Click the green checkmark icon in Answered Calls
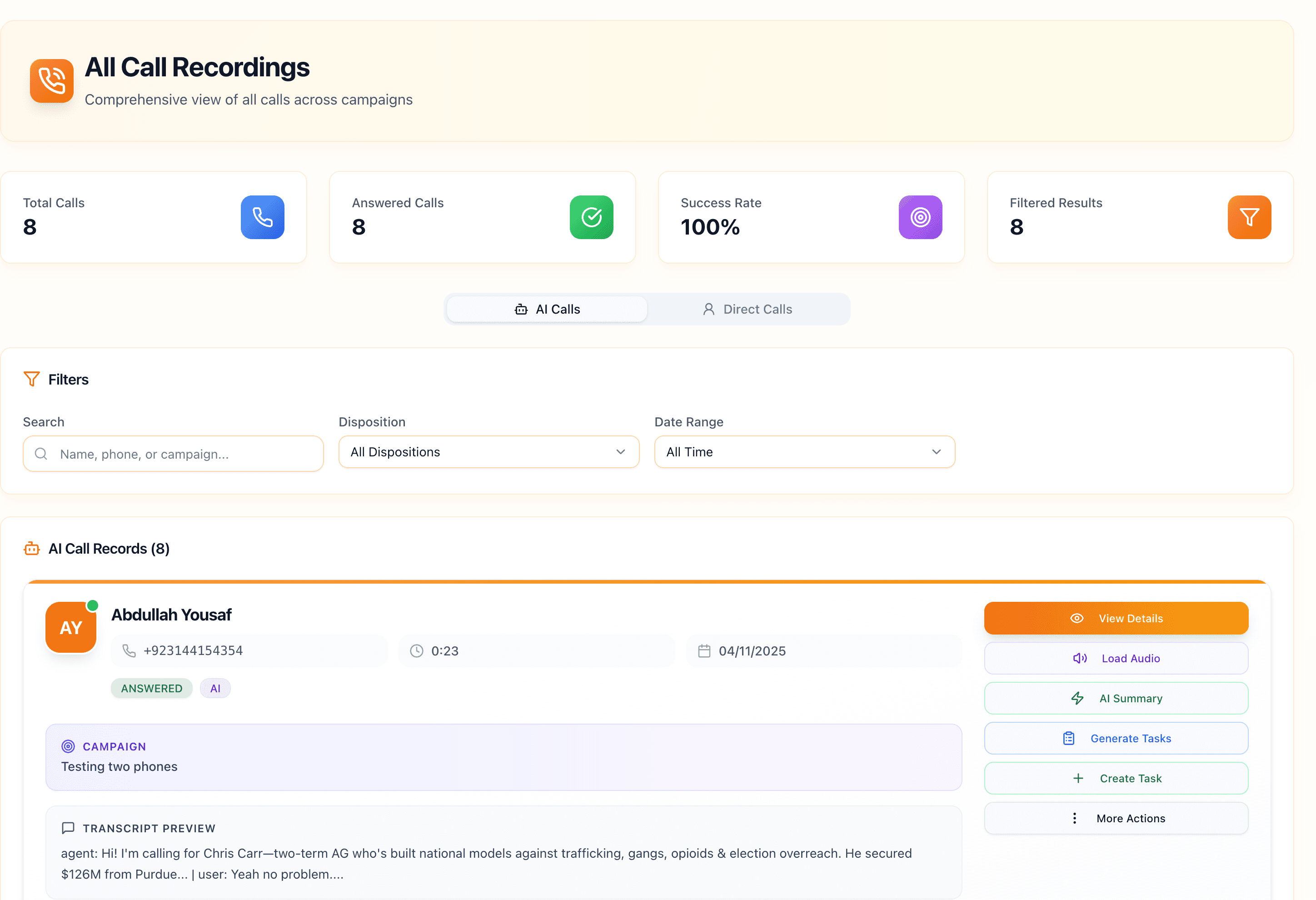1316x900 pixels. 591,217
